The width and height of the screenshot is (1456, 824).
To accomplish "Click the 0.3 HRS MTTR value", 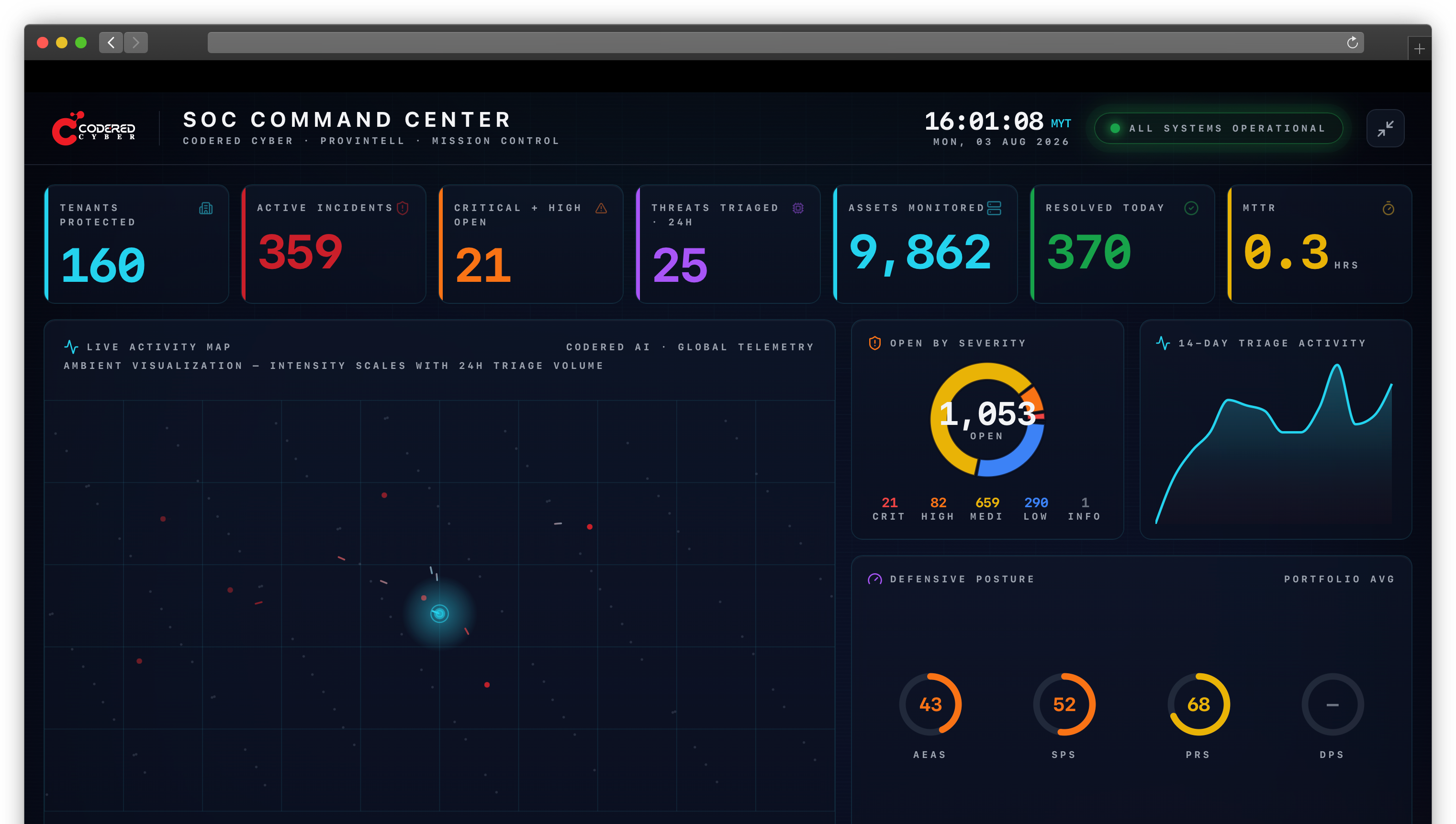I will pos(1300,252).
